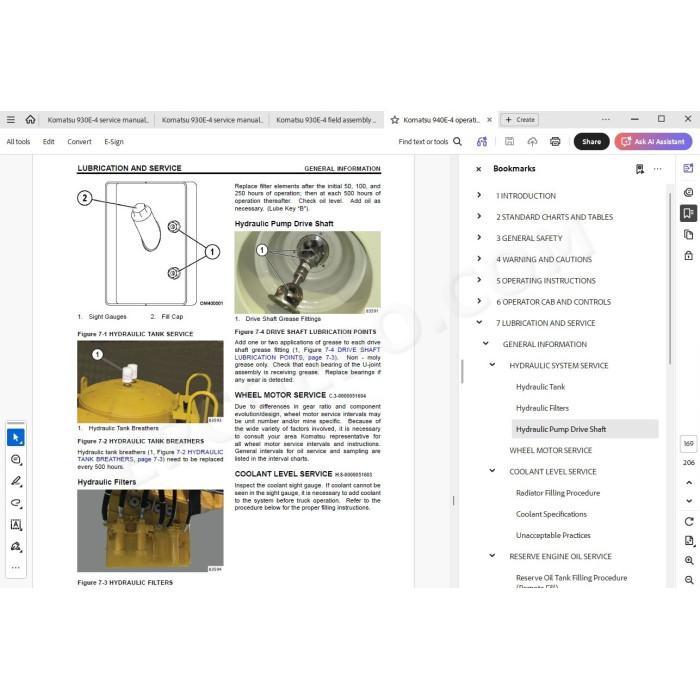The image size is (700, 700).
Task: Open the page display options icon
Action: click(689, 541)
